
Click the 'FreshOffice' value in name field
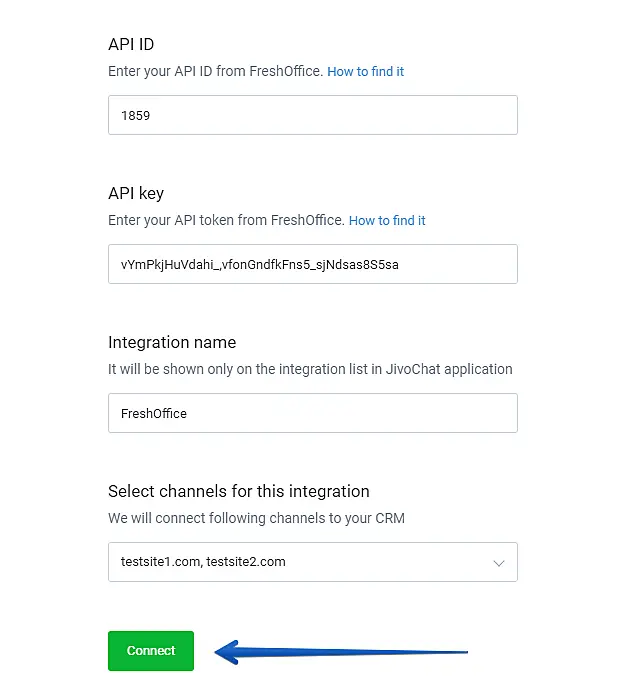tap(154, 413)
